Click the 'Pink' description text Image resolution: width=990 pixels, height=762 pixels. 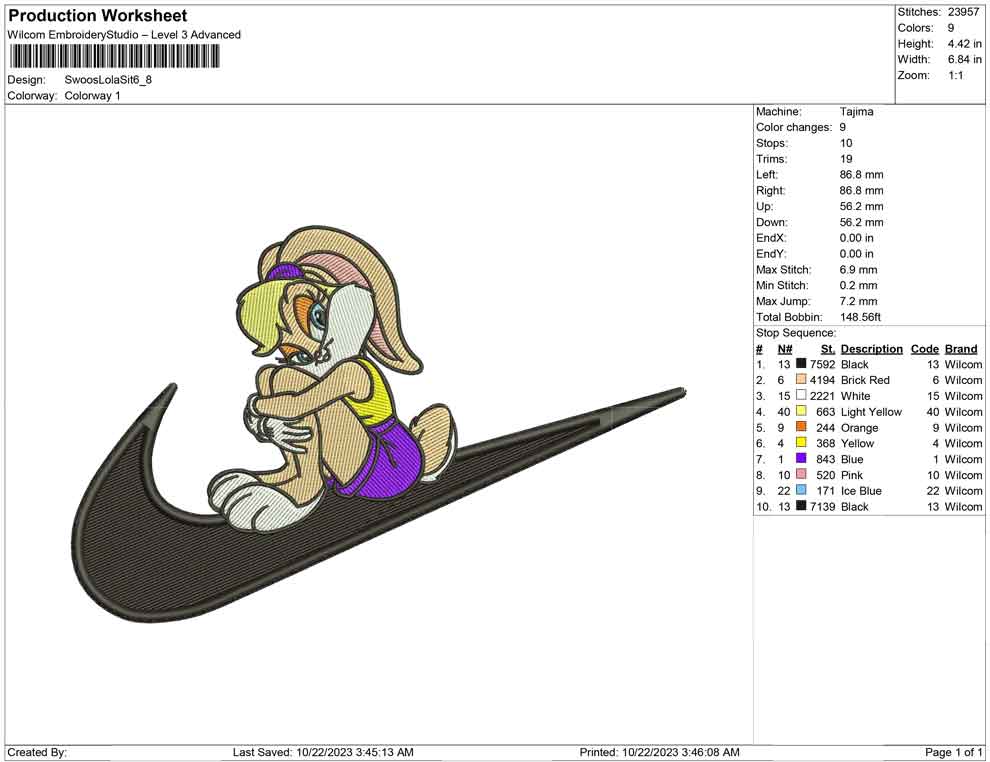coord(852,475)
